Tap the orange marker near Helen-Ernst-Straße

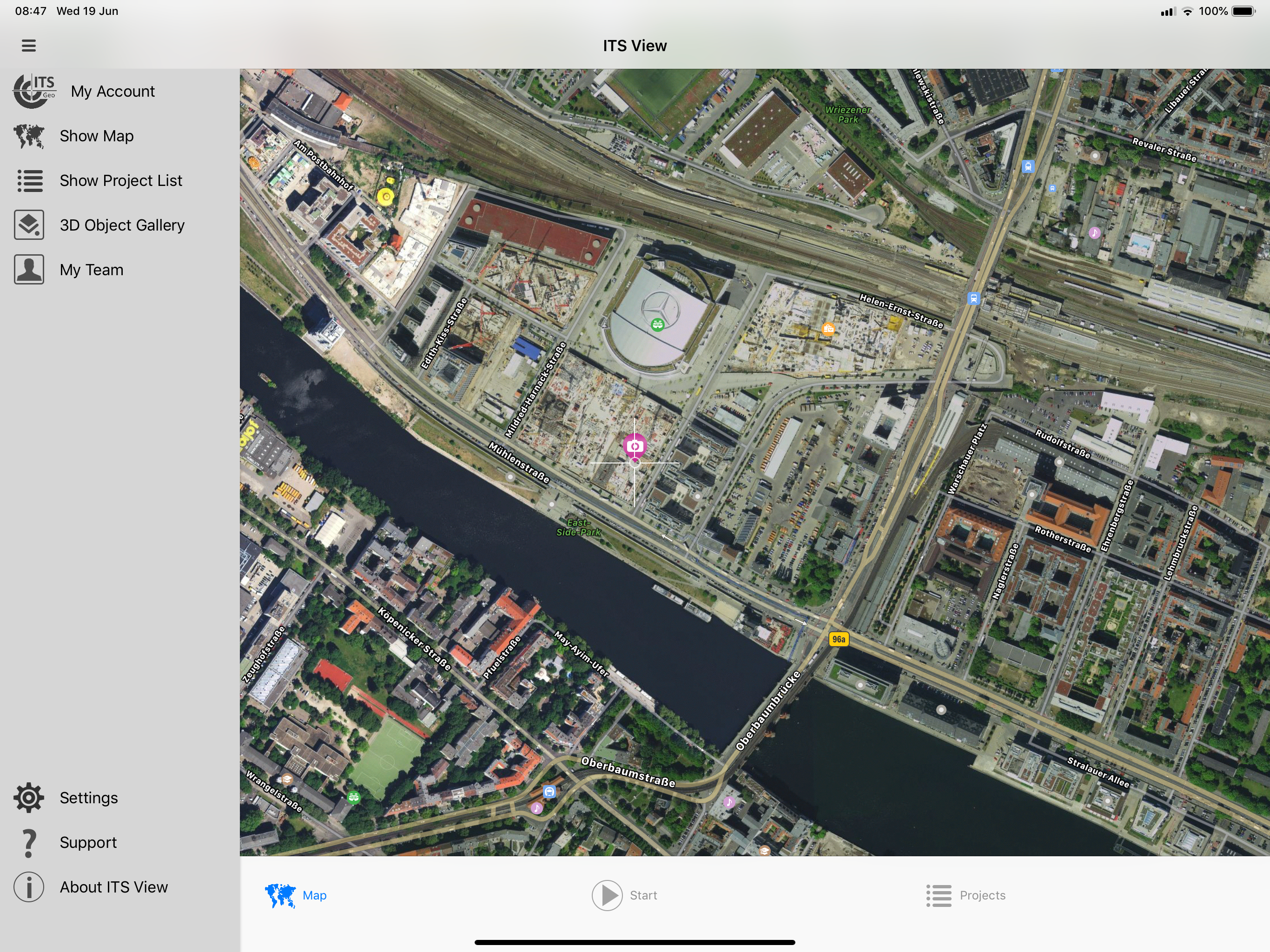tap(828, 329)
